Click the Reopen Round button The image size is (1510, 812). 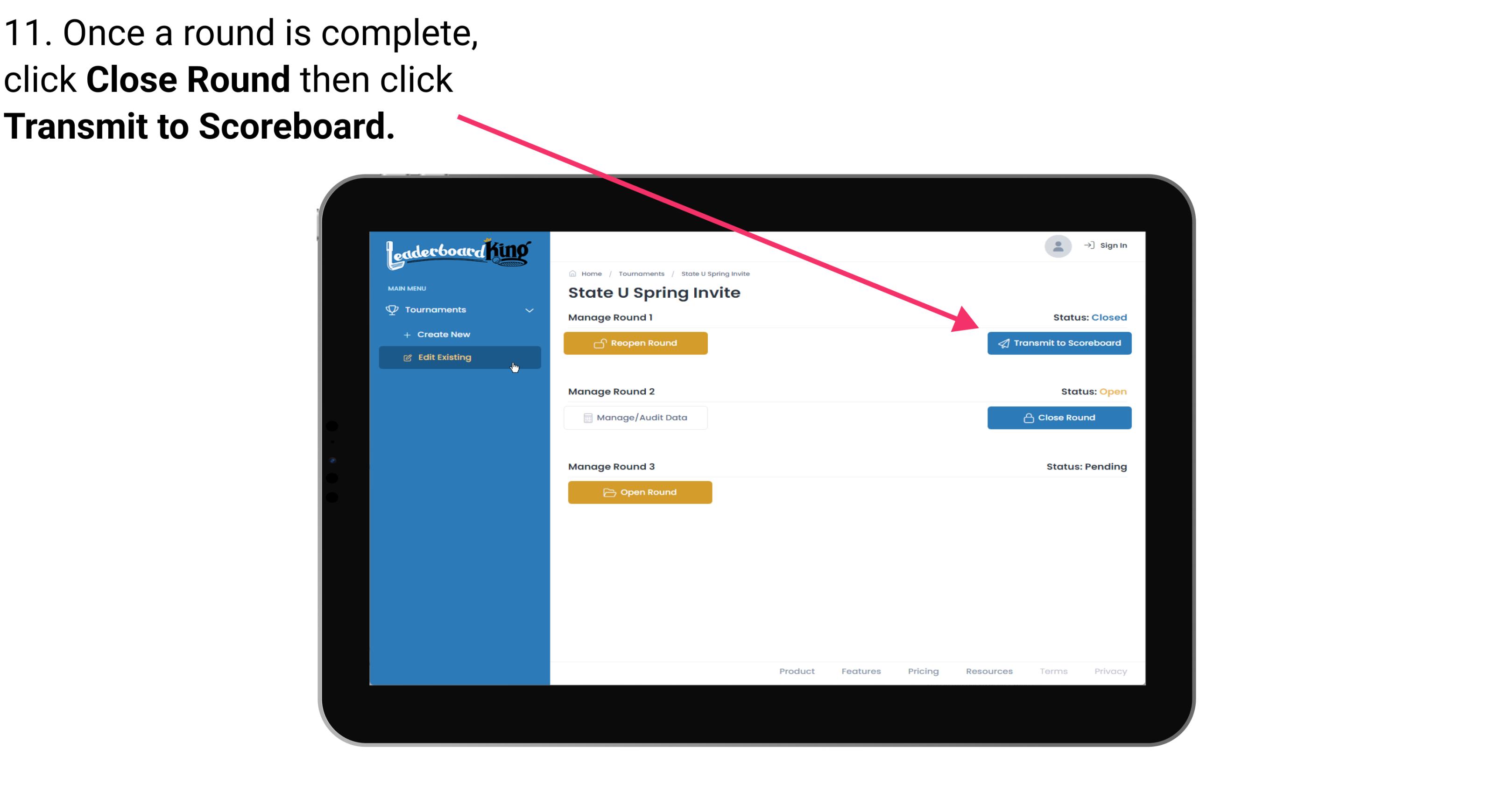(x=637, y=343)
